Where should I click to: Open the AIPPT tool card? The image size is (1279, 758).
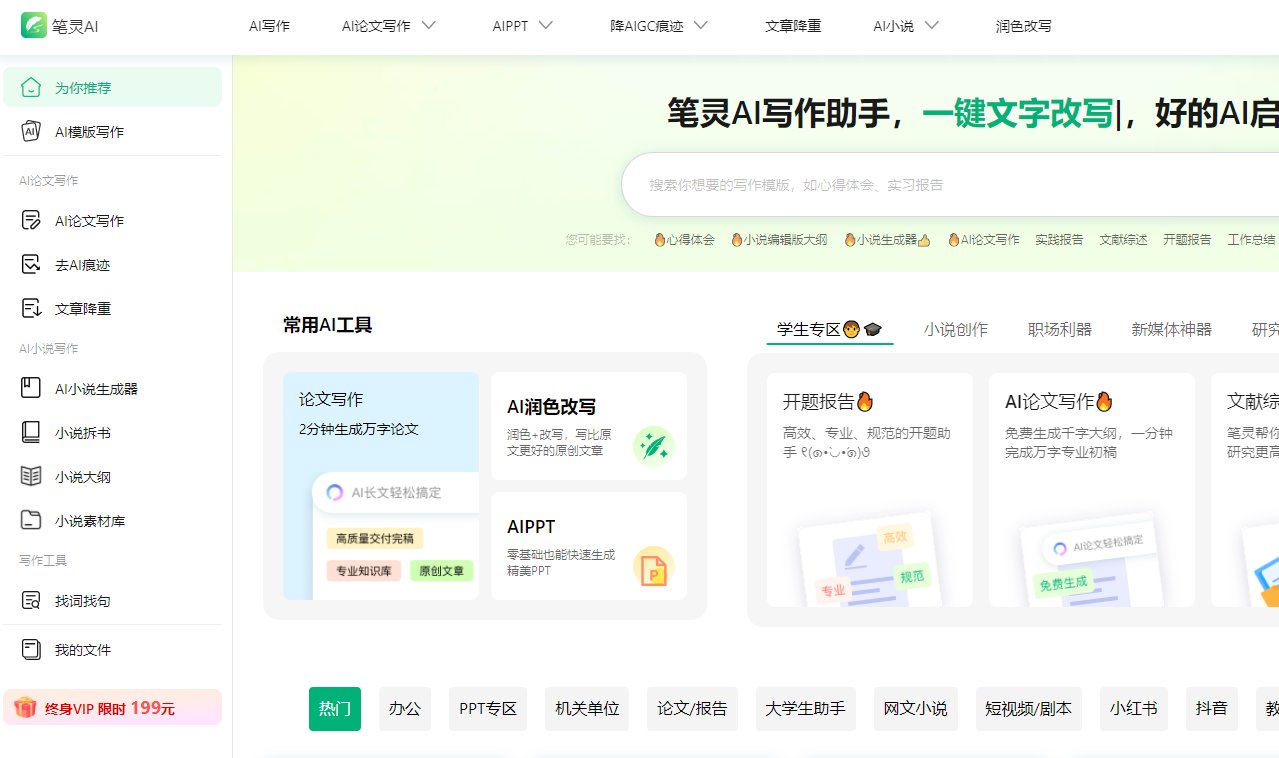coord(589,546)
